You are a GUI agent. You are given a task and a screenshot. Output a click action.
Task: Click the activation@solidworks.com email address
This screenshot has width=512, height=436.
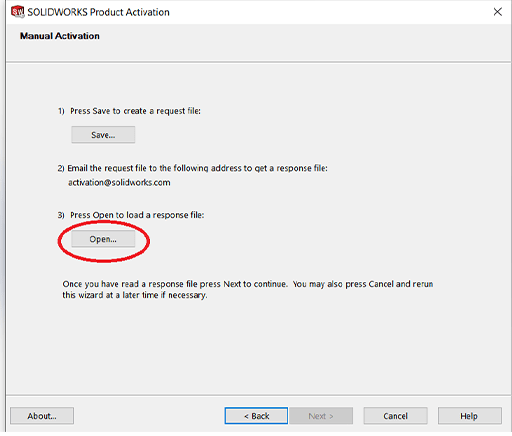pyautogui.click(x=119, y=182)
